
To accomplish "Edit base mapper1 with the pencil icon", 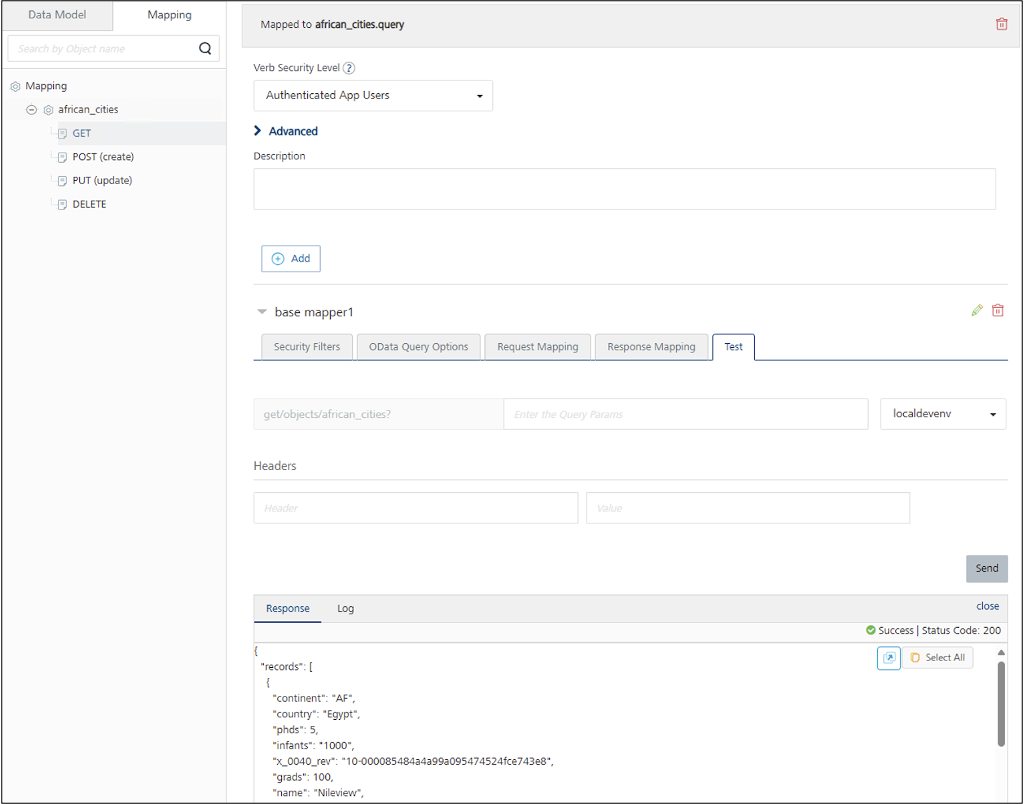I will pyautogui.click(x=977, y=311).
